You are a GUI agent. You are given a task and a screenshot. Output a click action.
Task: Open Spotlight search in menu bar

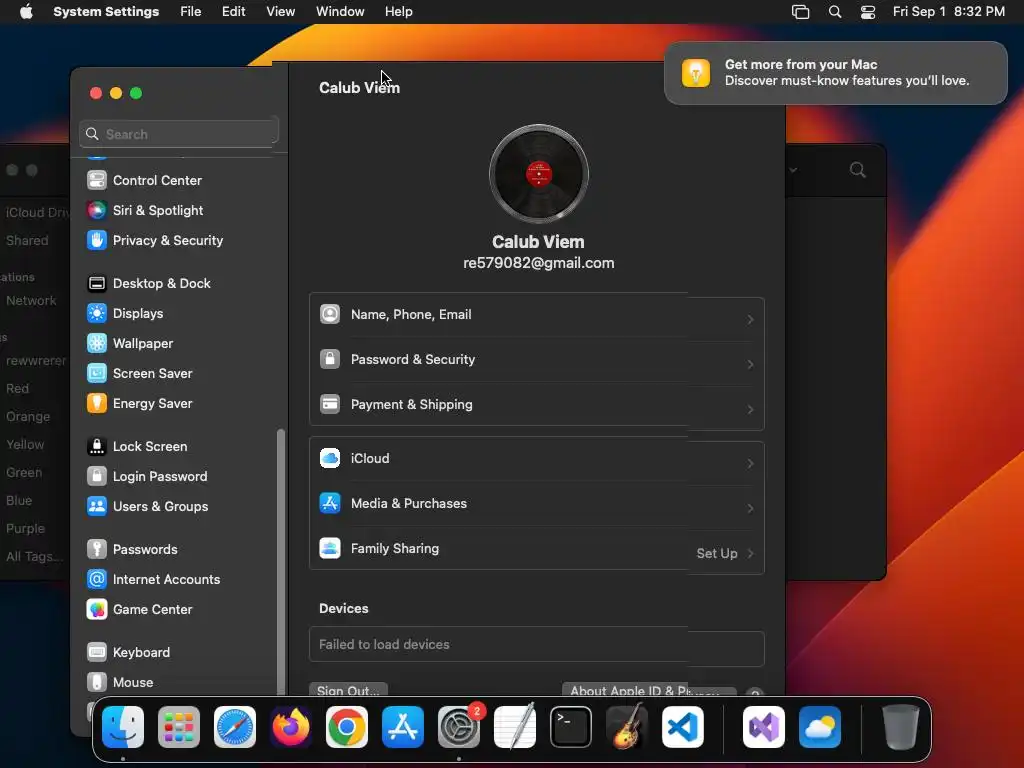pyautogui.click(x=835, y=12)
